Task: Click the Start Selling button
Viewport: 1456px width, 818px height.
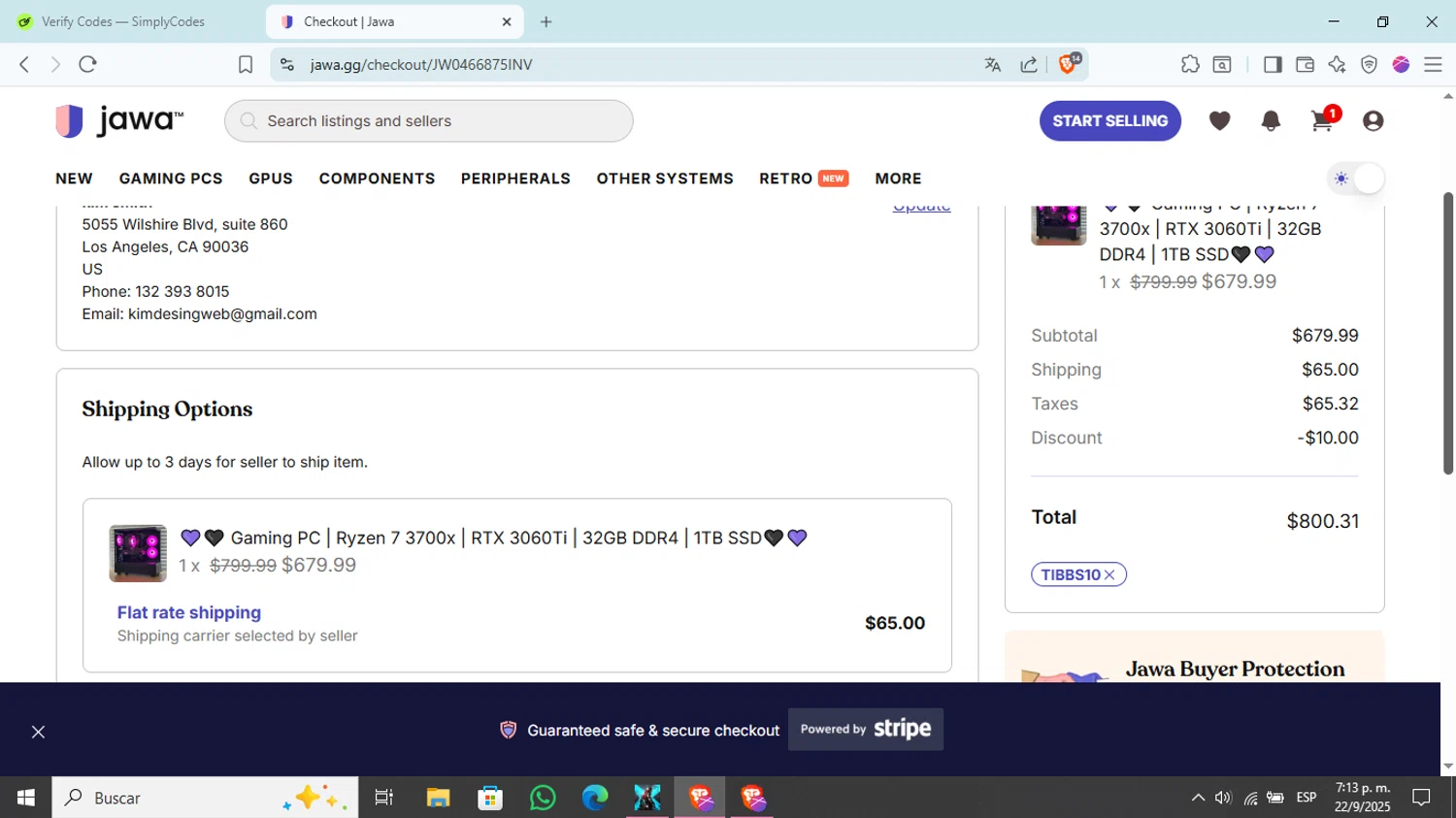Action: click(1110, 121)
